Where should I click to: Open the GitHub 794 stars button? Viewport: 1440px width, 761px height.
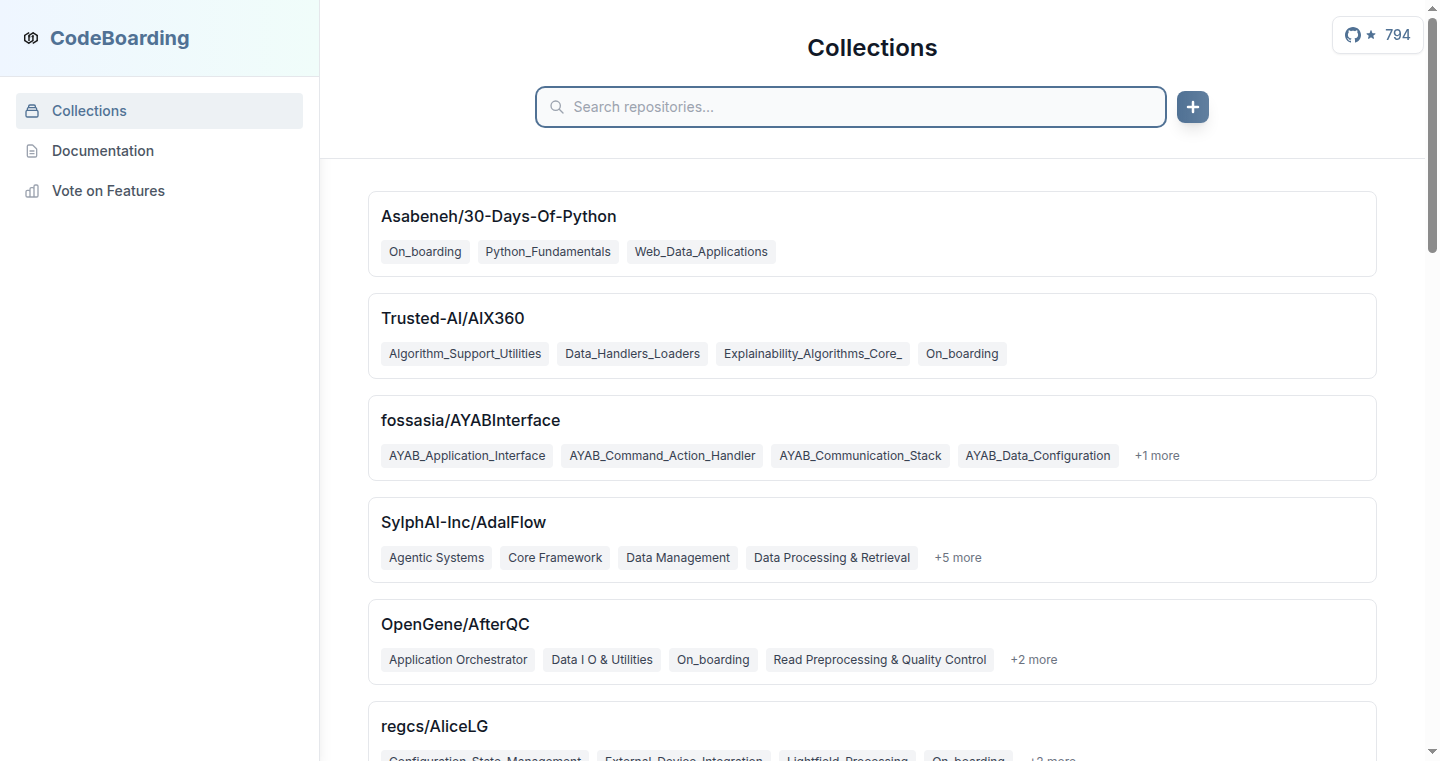[1377, 35]
